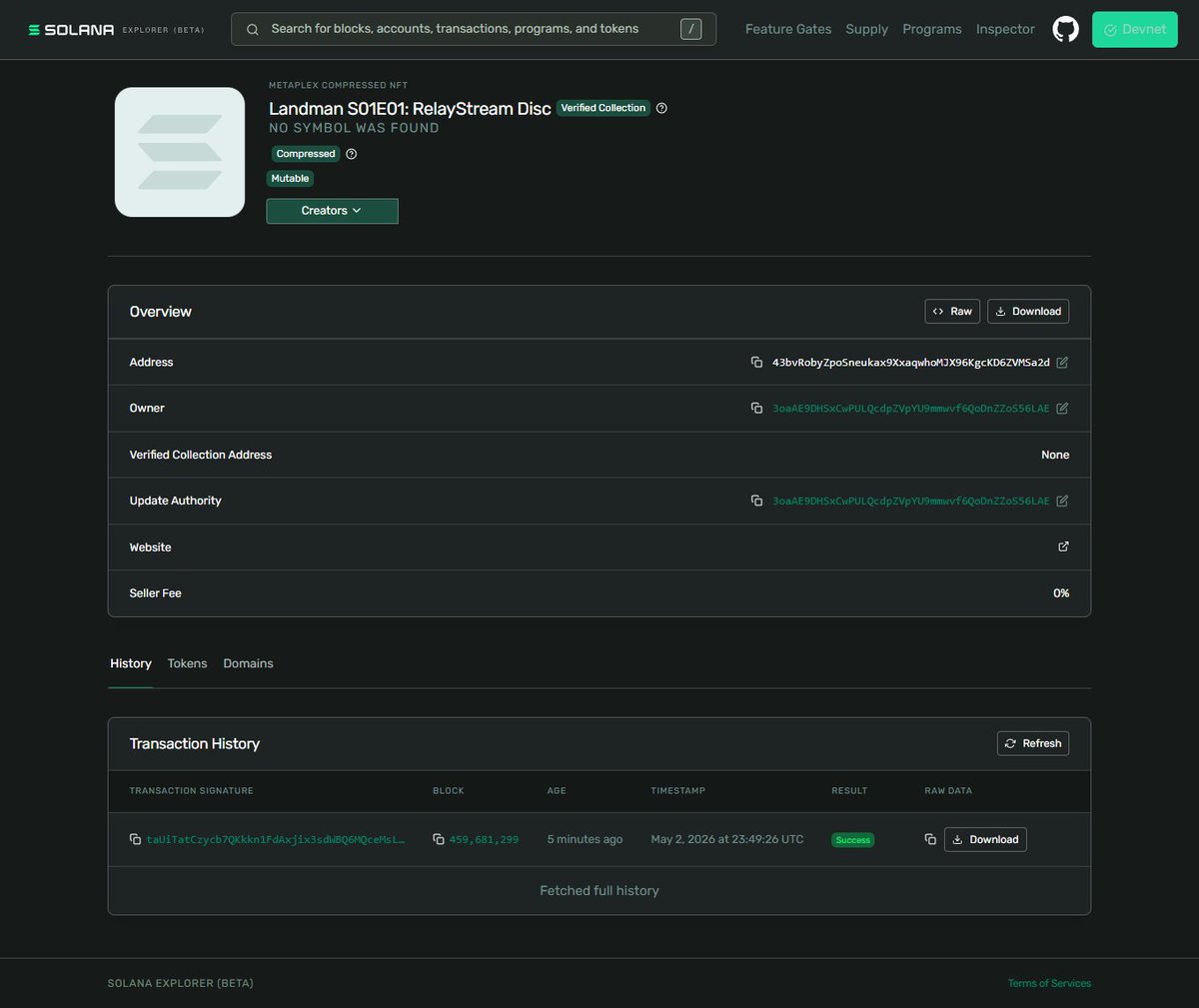Copy raw data icon in transaction row
Viewport: 1199px width, 1008px height.
930,839
